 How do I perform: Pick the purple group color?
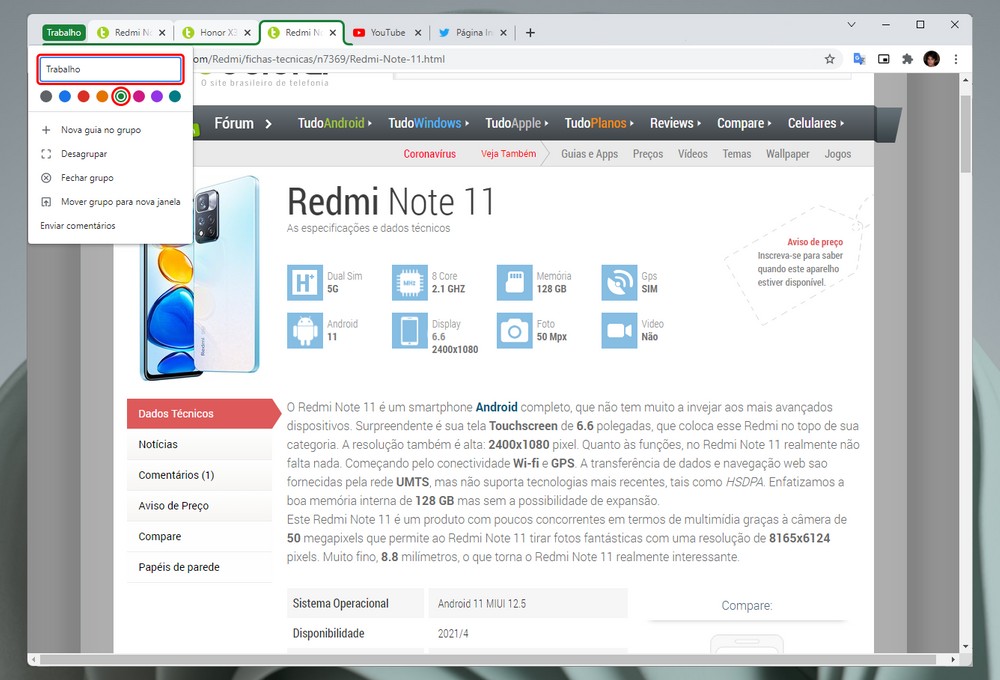point(157,96)
